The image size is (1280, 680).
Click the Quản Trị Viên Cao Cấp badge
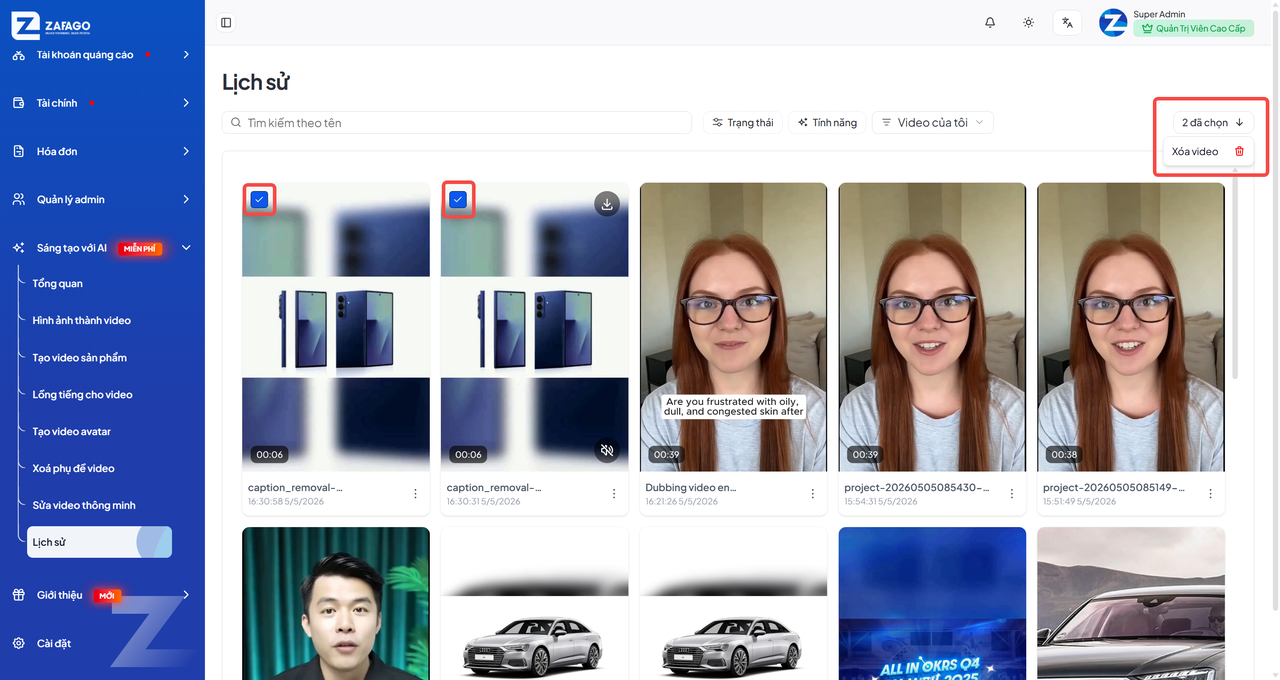[x=1193, y=29]
